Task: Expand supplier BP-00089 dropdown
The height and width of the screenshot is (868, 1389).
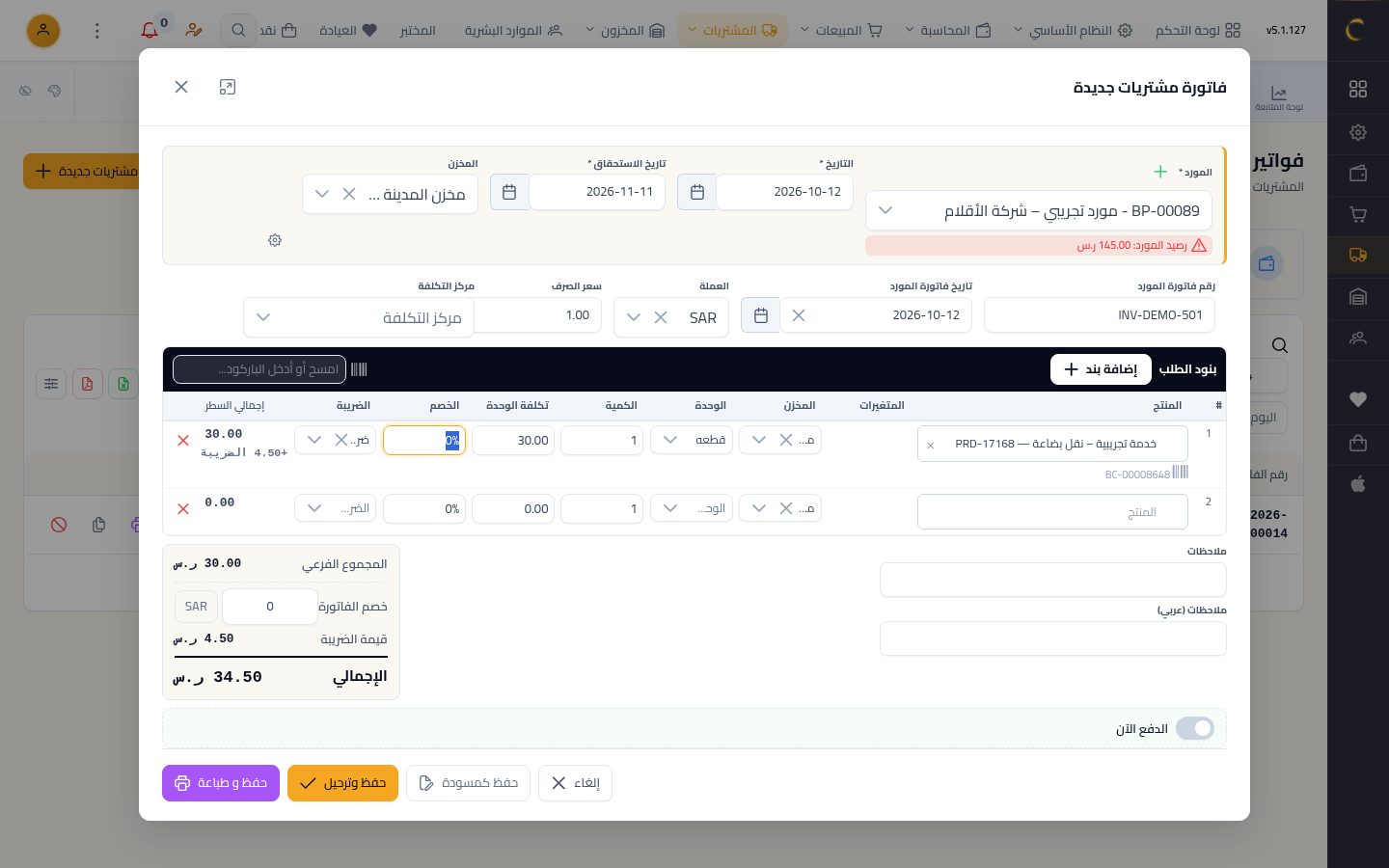Action: tap(885, 210)
